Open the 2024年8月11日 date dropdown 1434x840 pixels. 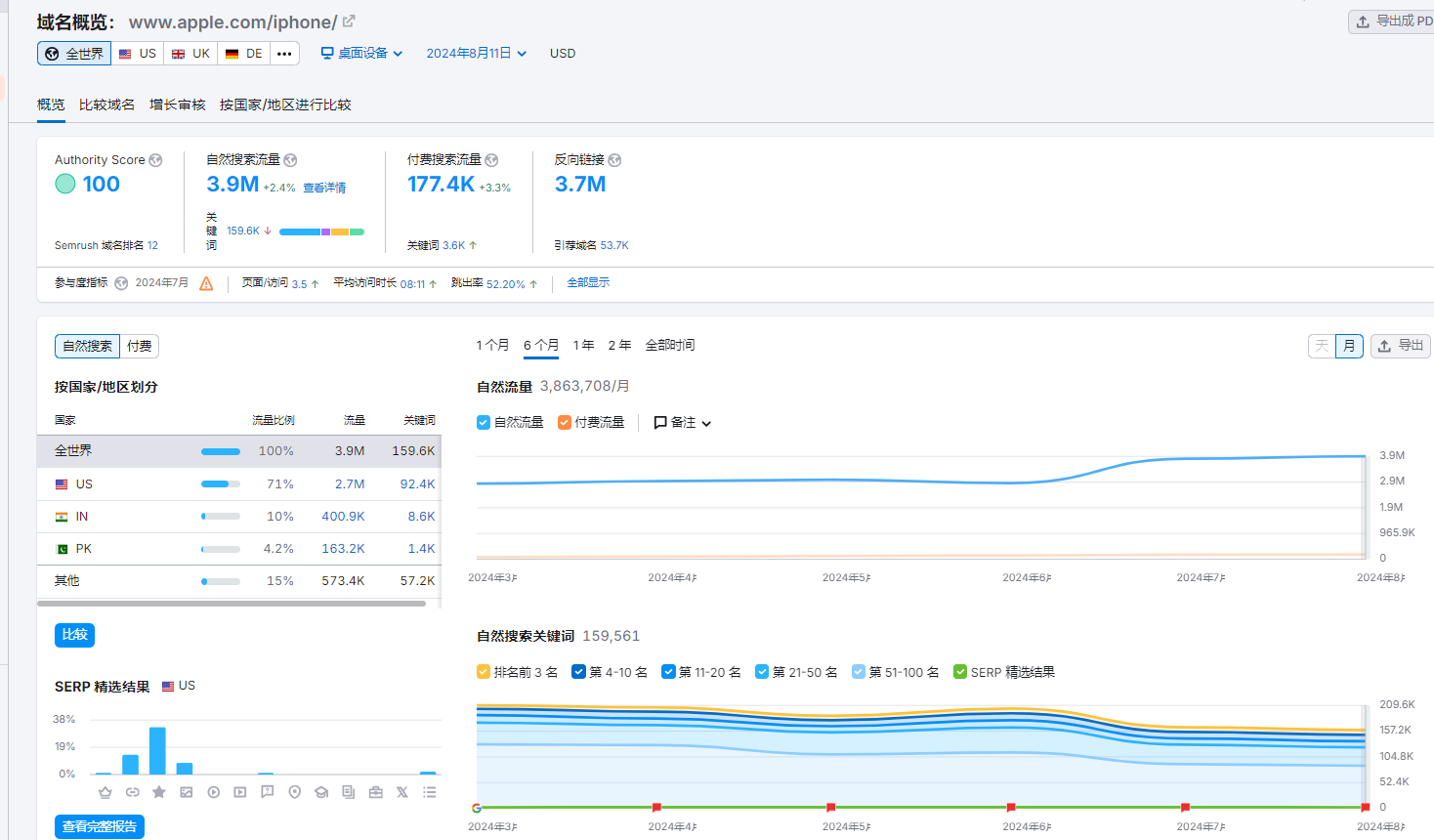(x=477, y=54)
